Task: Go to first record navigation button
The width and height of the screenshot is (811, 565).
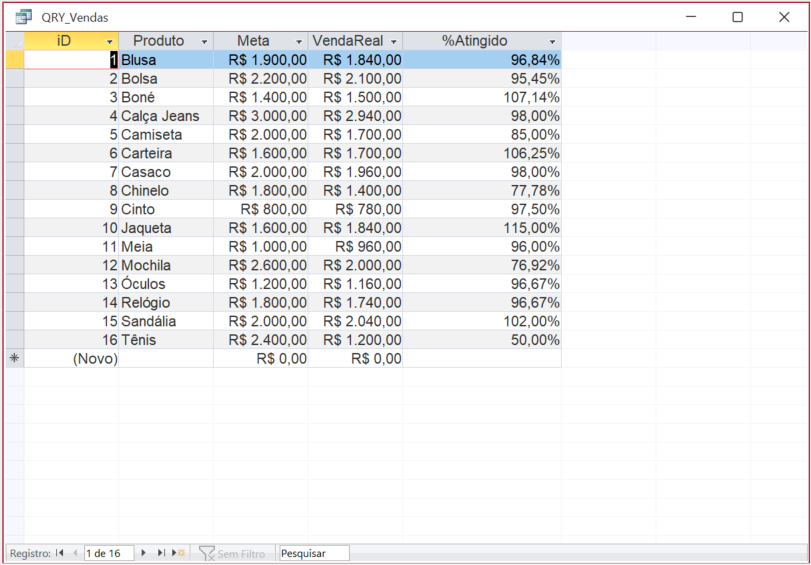Action: 60,553
